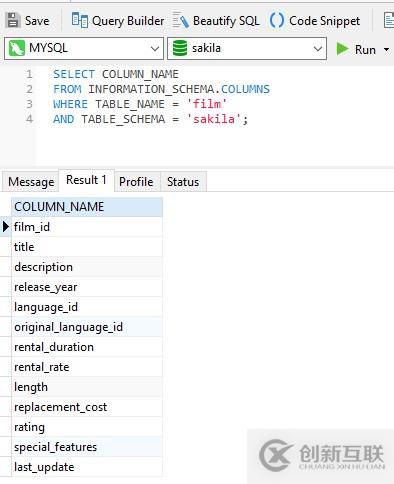Click the 'film' string in the query
Screen dimensions: 394x484
click(207, 104)
